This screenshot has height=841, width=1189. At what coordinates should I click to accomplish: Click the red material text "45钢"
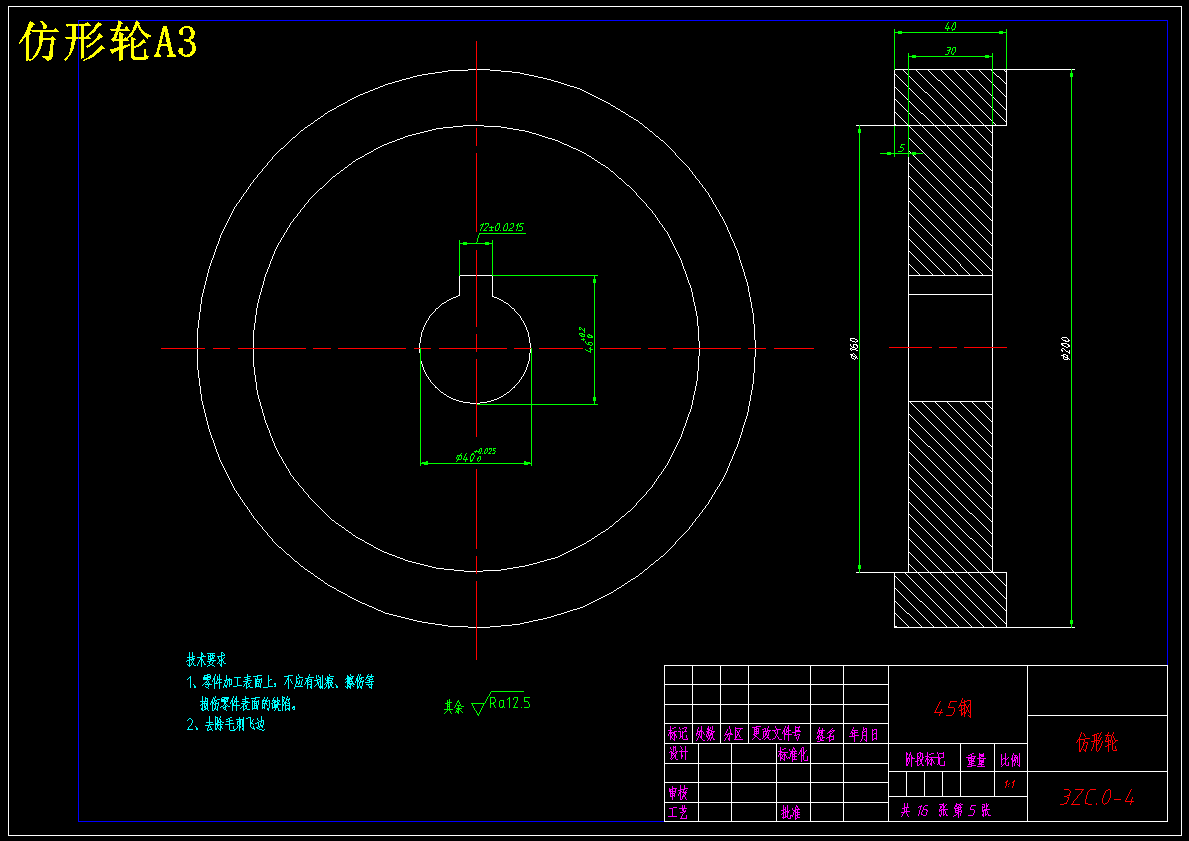953,708
